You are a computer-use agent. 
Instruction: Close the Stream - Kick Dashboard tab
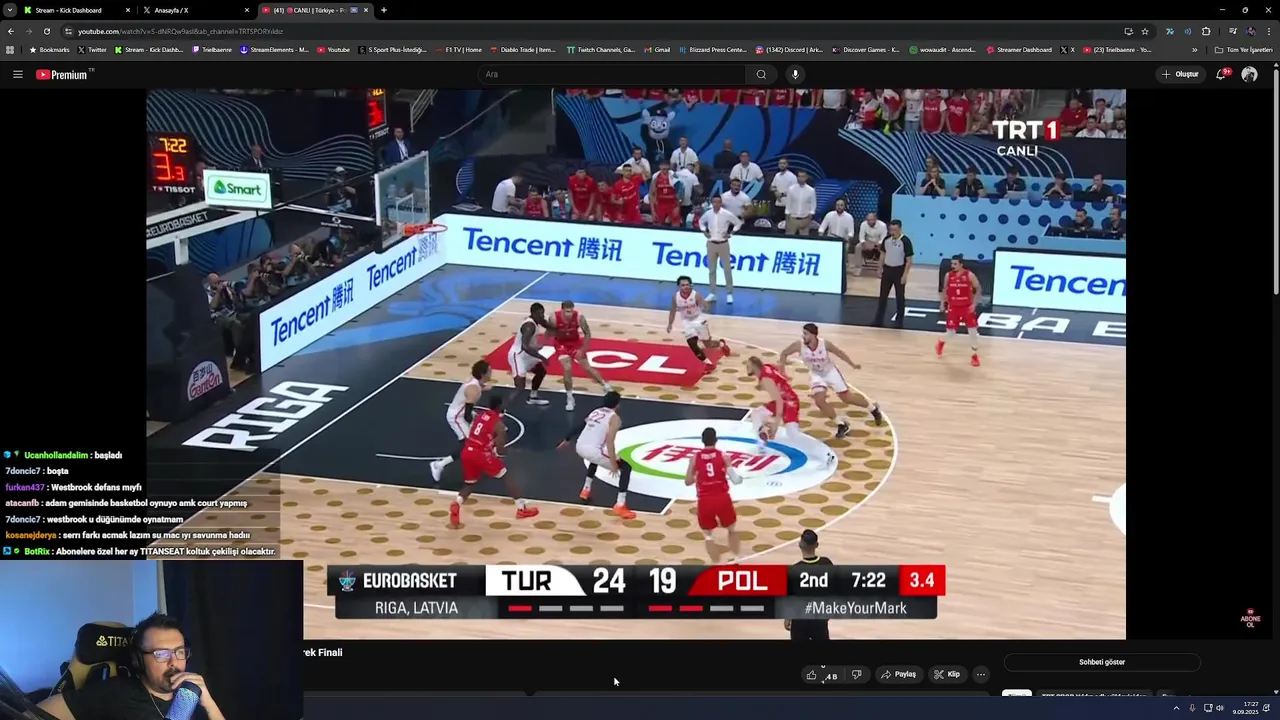tap(128, 10)
